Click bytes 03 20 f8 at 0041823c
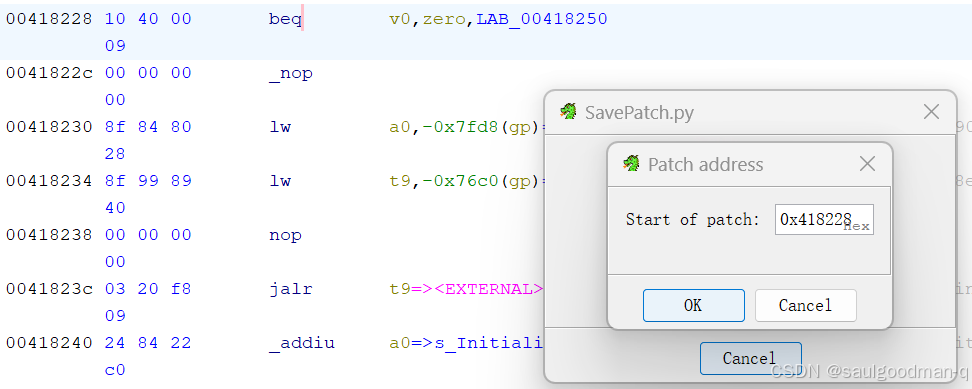The width and height of the screenshot is (972, 389). (x=148, y=289)
